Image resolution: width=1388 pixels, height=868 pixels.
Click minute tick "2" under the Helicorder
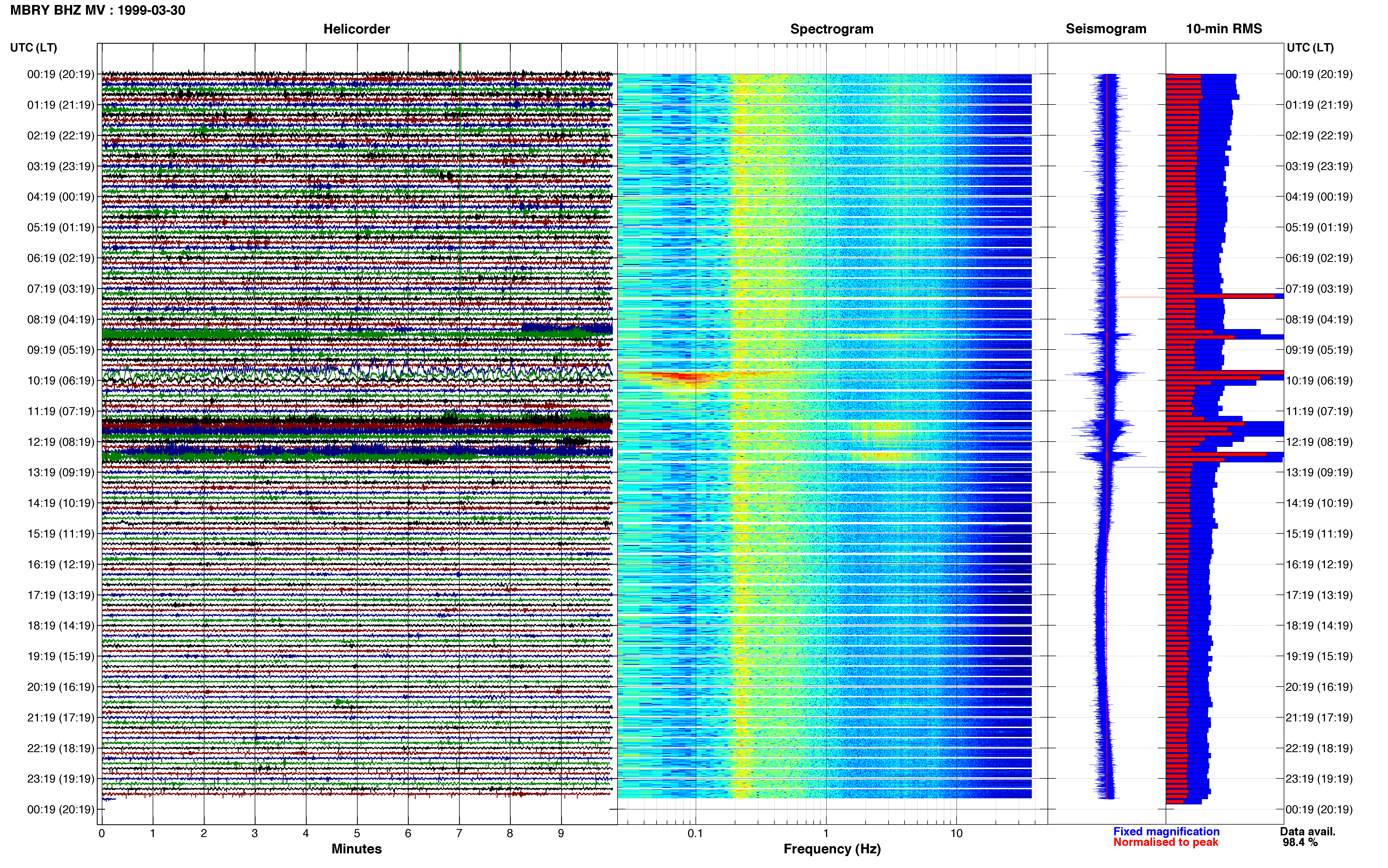(204, 833)
